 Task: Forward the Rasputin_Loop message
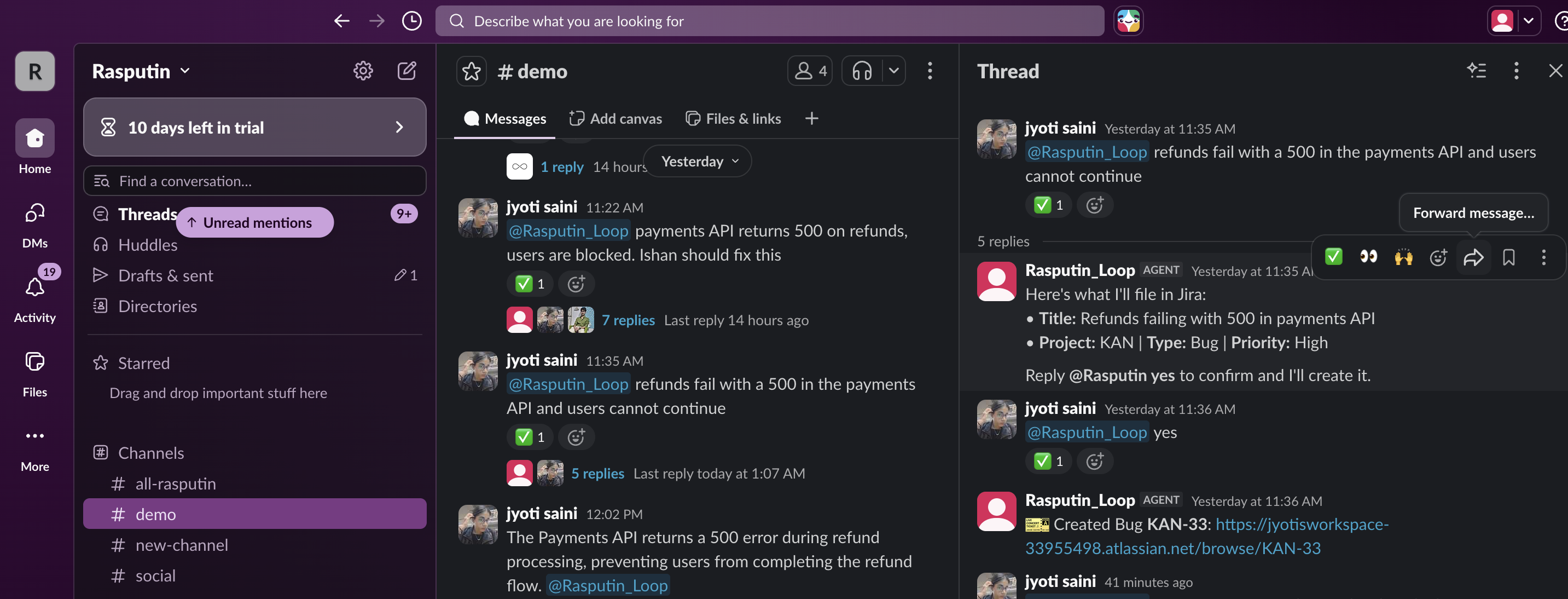[x=1474, y=257]
